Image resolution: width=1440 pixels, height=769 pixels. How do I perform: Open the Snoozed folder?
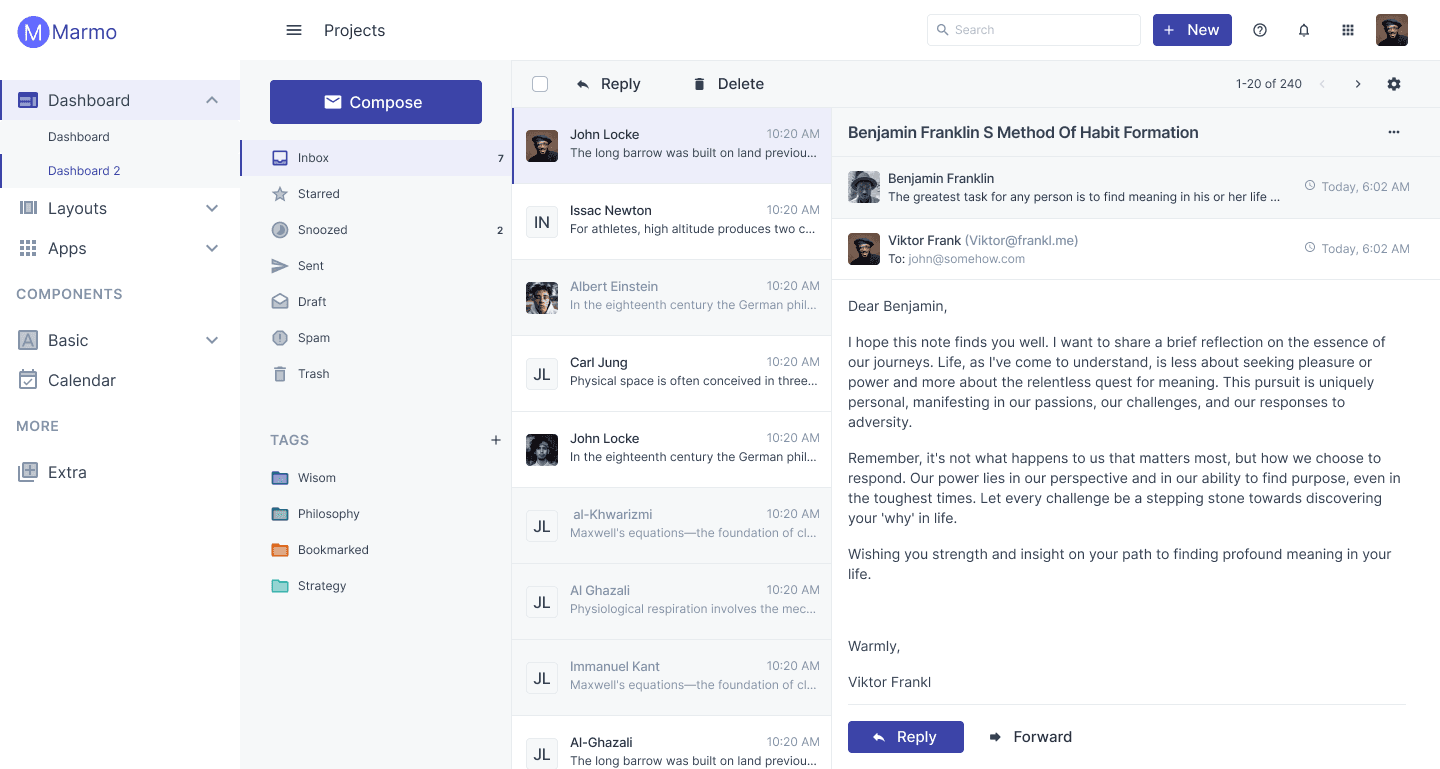tap(375, 230)
